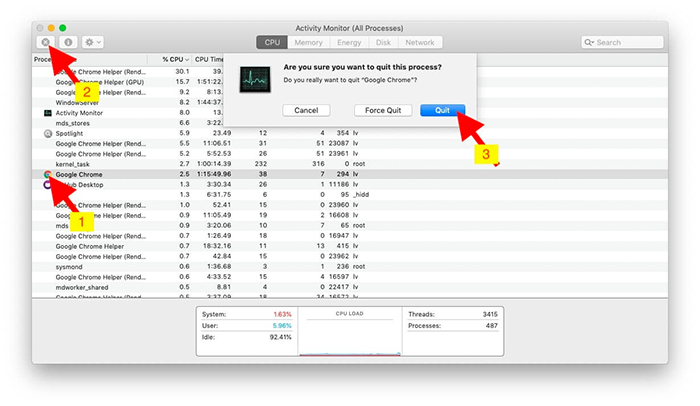The image size is (700, 406).
Task: Switch to the Energy tab
Action: (x=349, y=42)
